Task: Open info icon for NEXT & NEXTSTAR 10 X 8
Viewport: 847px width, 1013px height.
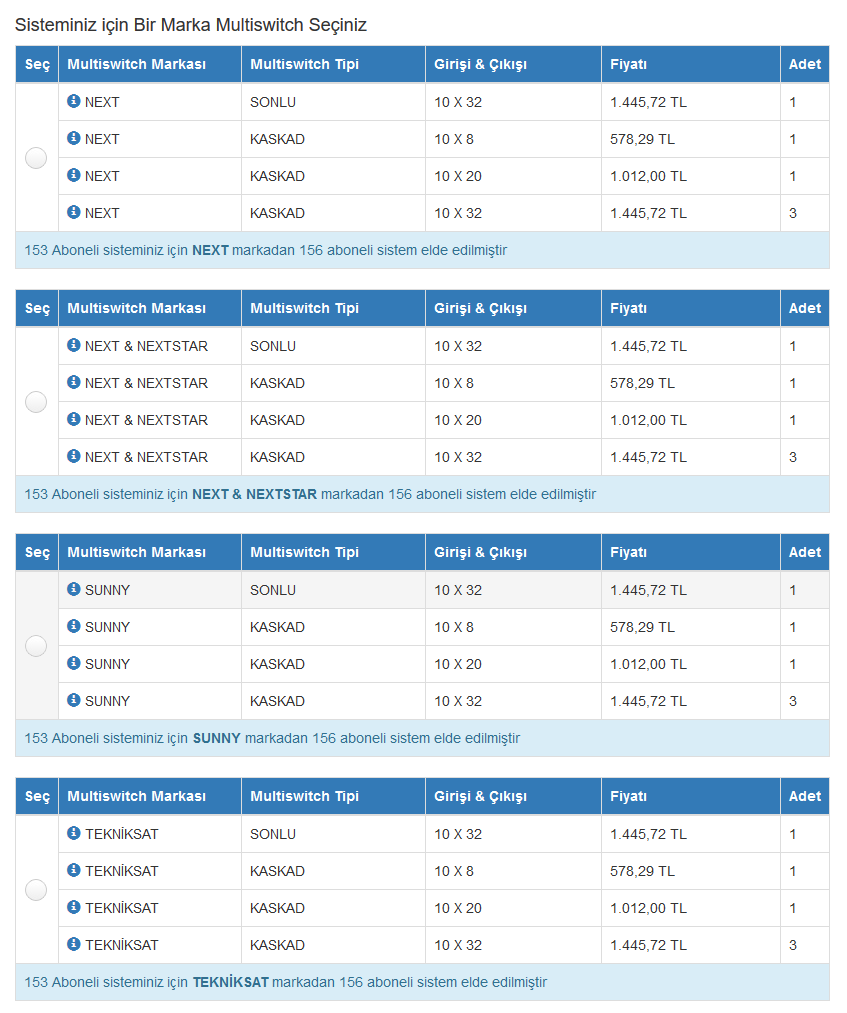Action: [x=74, y=382]
